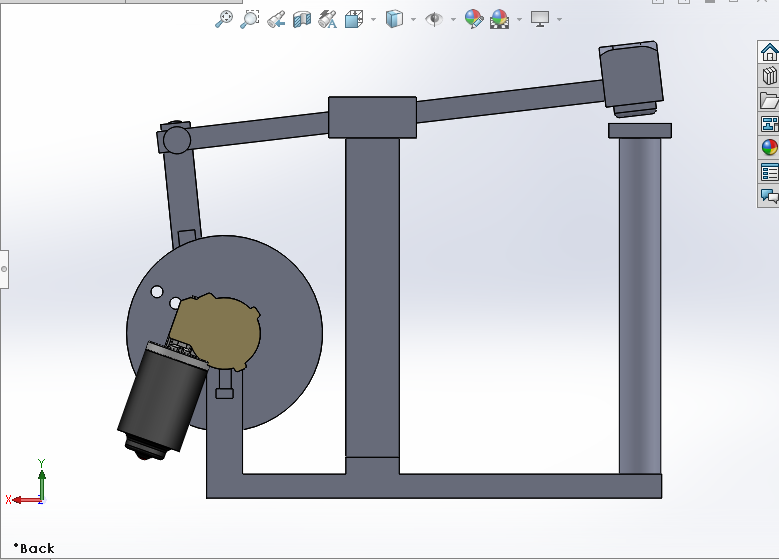The image size is (779, 560).
Task: Open the Appearances color ball task pane tab
Action: click(769, 147)
